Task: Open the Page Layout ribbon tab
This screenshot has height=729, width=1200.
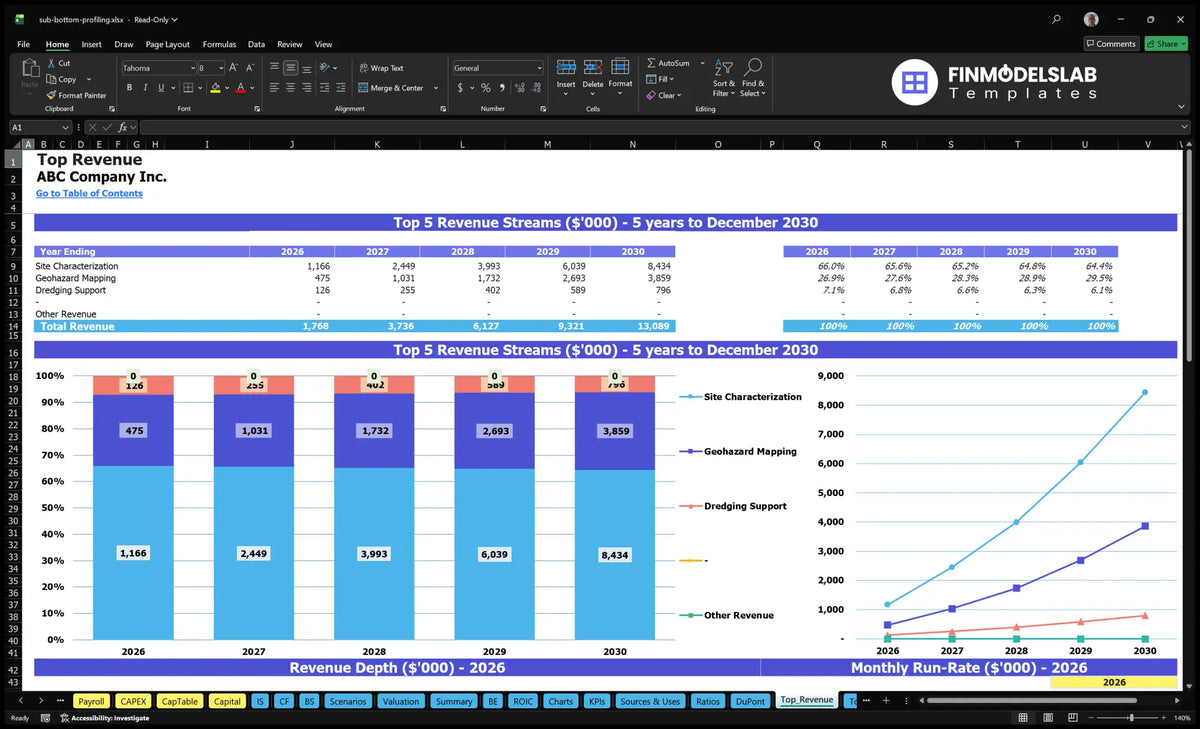Action: 167,44
